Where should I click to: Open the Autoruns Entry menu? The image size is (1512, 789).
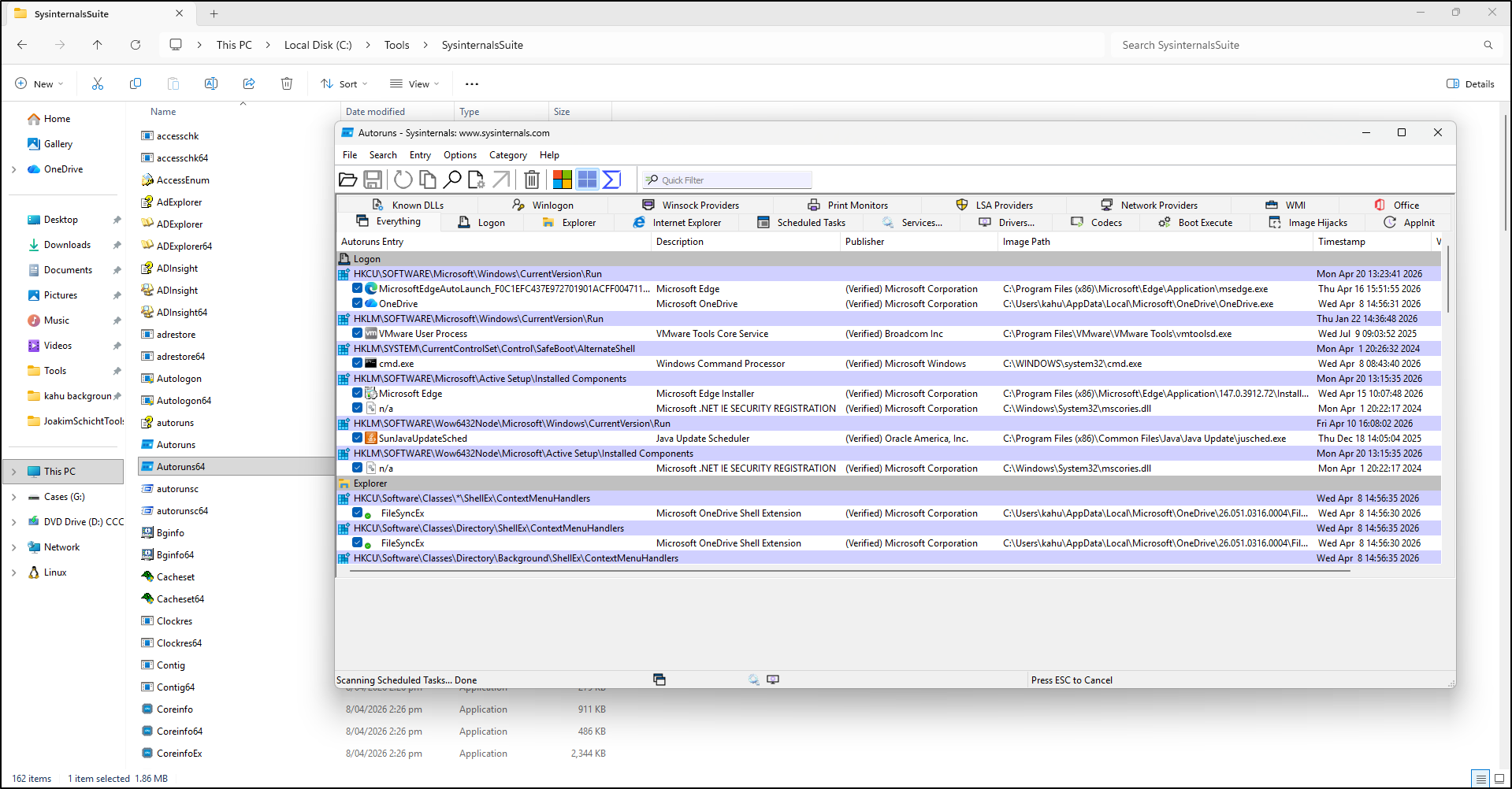tap(420, 155)
